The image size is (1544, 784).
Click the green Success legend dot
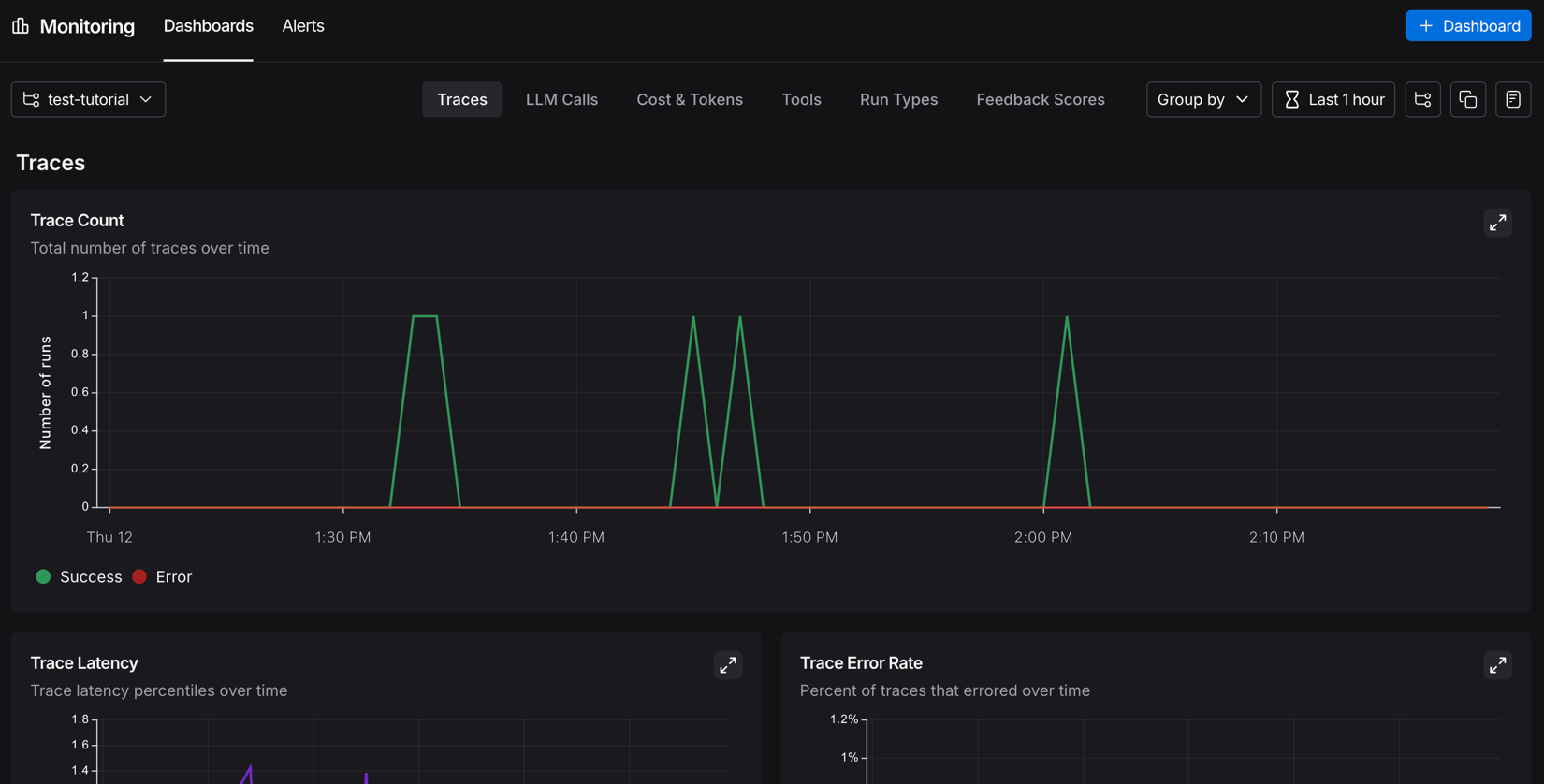click(43, 577)
